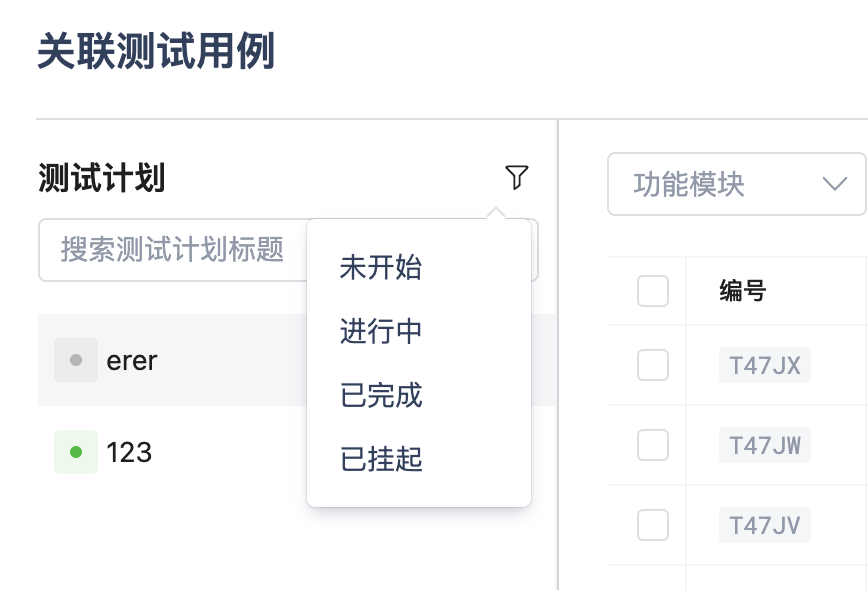Screen dimensions: 868x590
Task: Check the box for row T47JW
Action: pyautogui.click(x=653, y=445)
